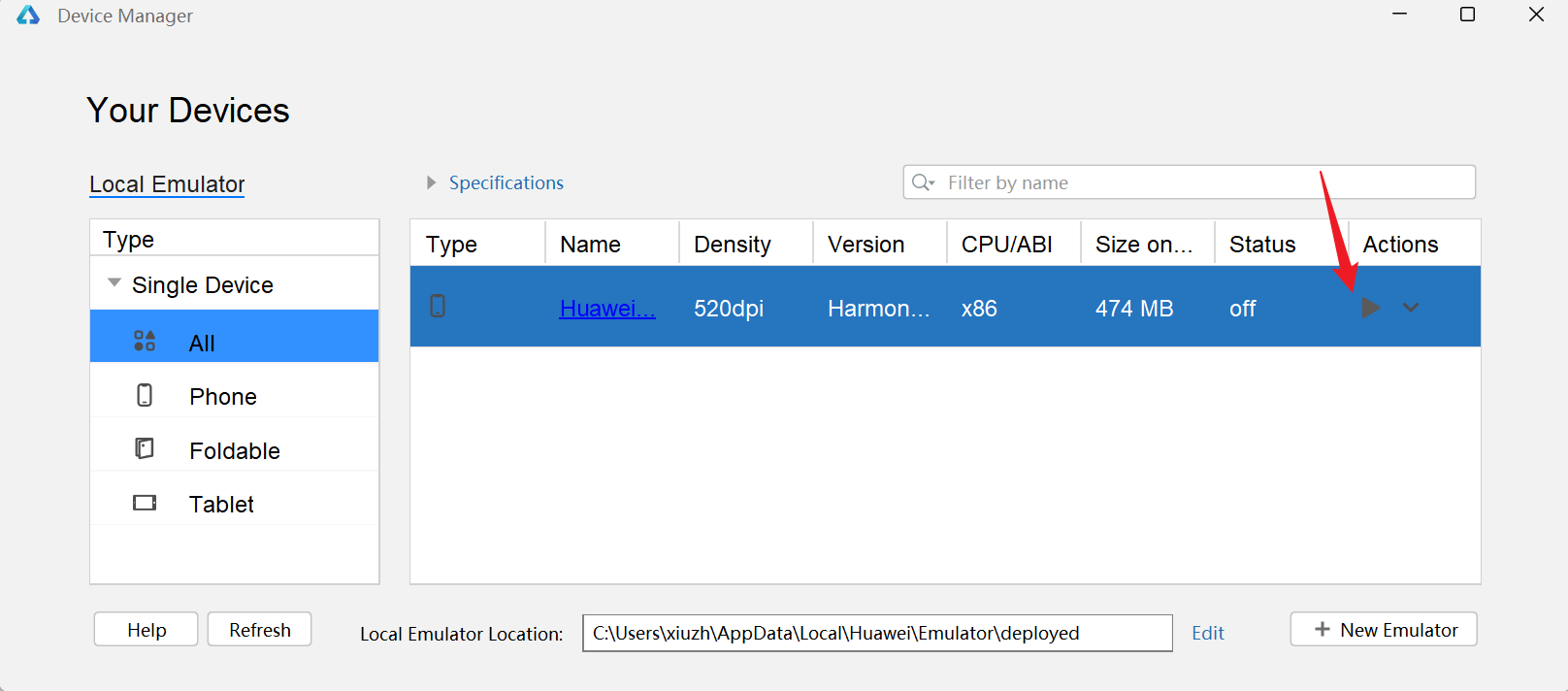1568x691 pixels.
Task: Click the Actions column header
Action: click(x=1415, y=243)
